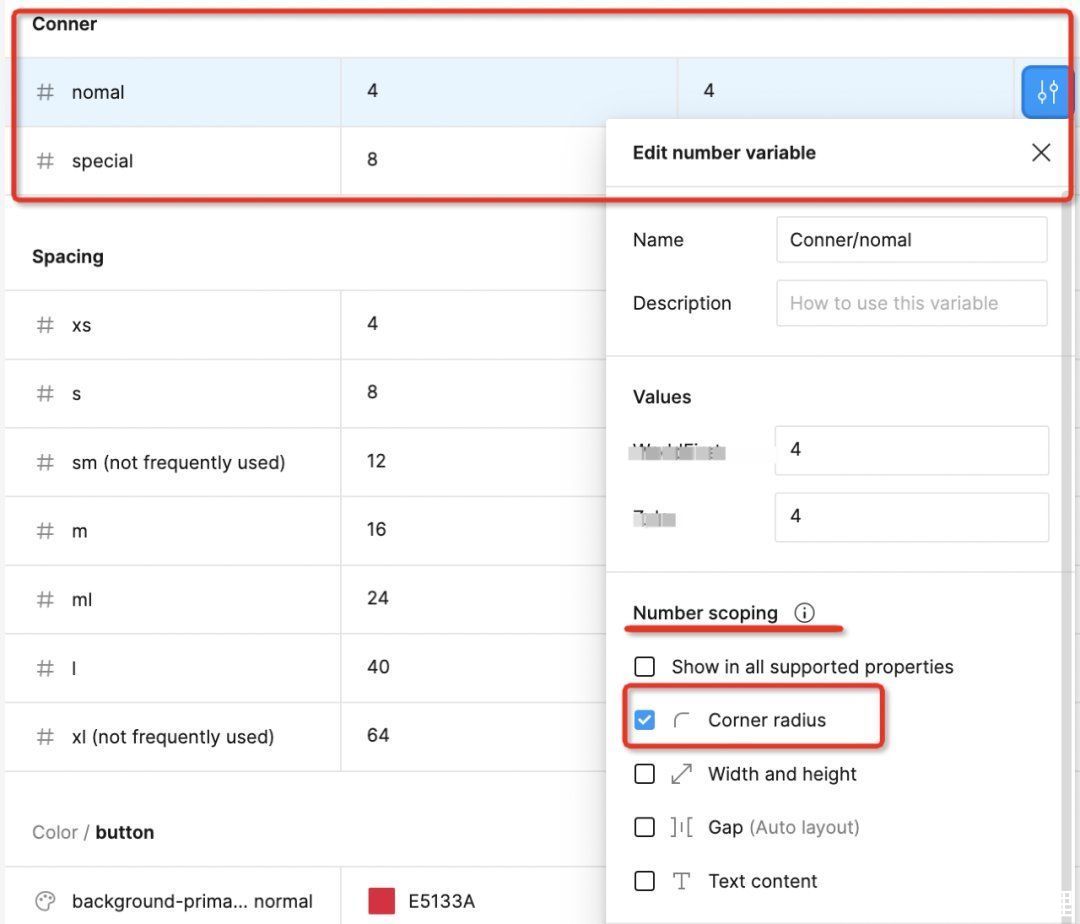Check the Width and height scope

(x=645, y=774)
